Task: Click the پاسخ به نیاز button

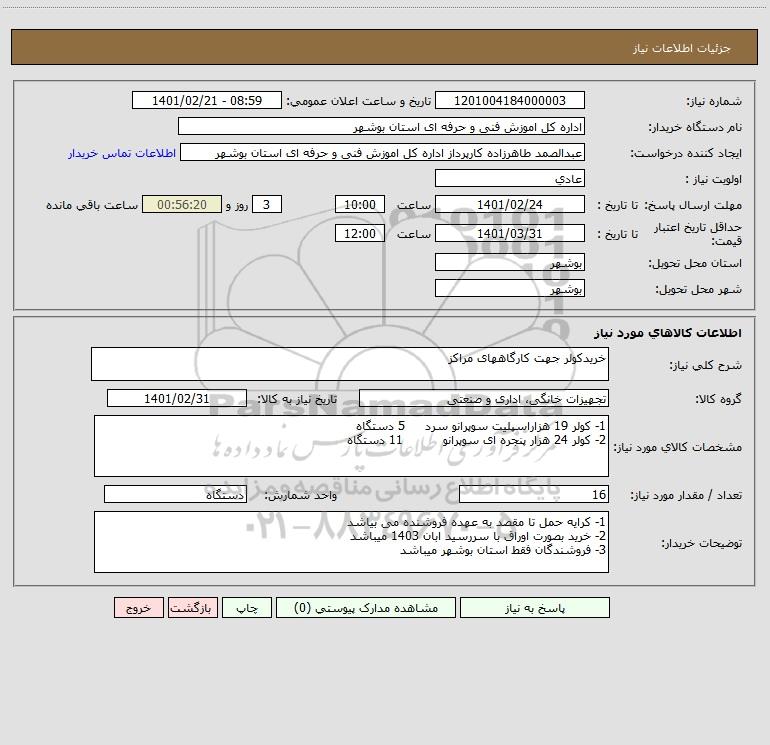Action: click(x=535, y=608)
